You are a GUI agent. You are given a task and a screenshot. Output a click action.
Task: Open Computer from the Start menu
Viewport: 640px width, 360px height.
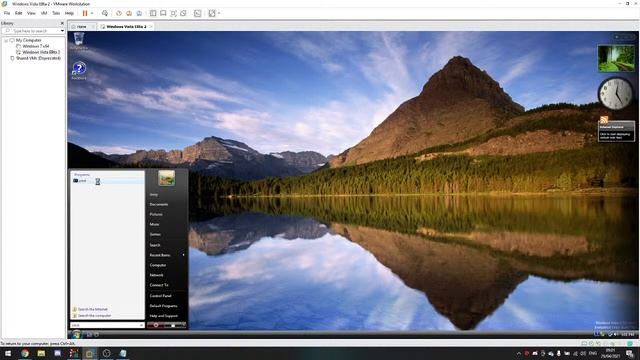pos(158,265)
